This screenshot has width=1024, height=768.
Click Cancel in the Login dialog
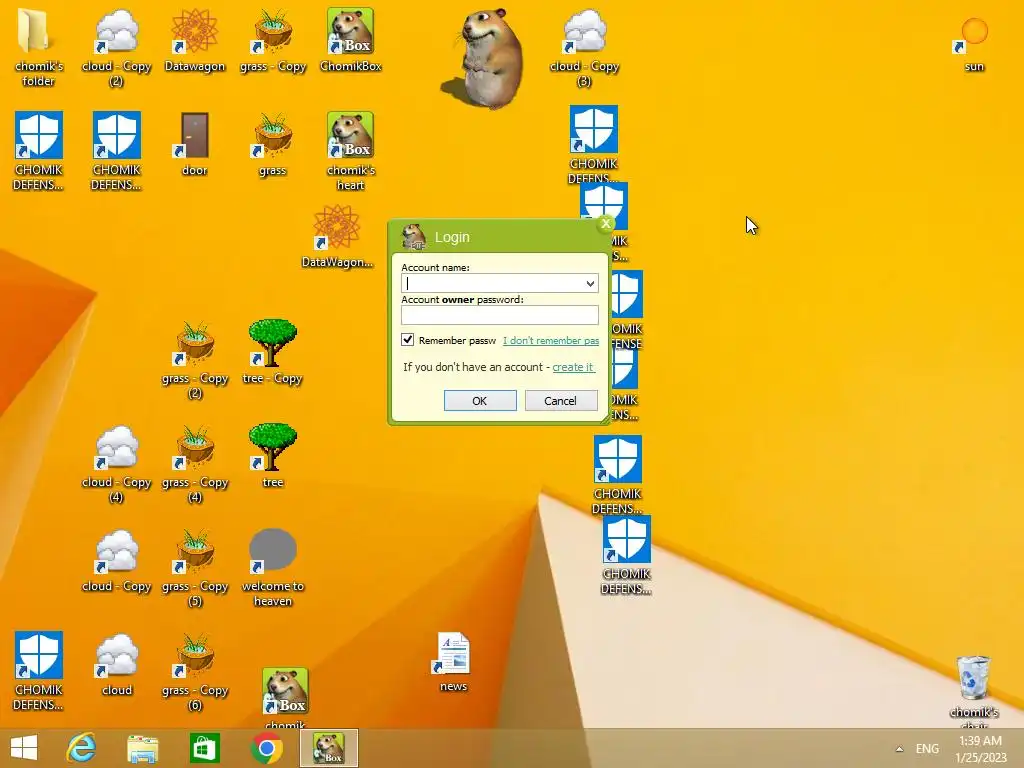coord(561,400)
